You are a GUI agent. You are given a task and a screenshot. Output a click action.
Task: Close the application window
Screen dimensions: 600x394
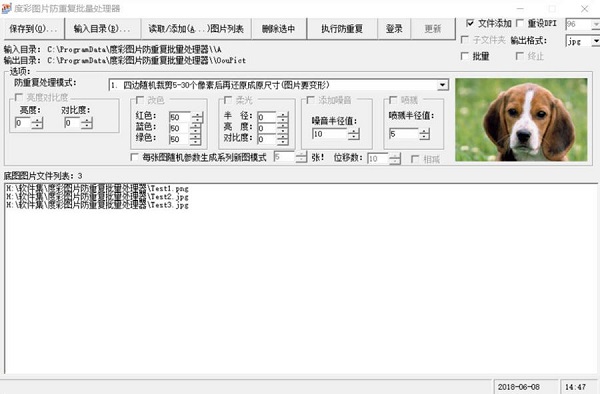coord(584,8)
